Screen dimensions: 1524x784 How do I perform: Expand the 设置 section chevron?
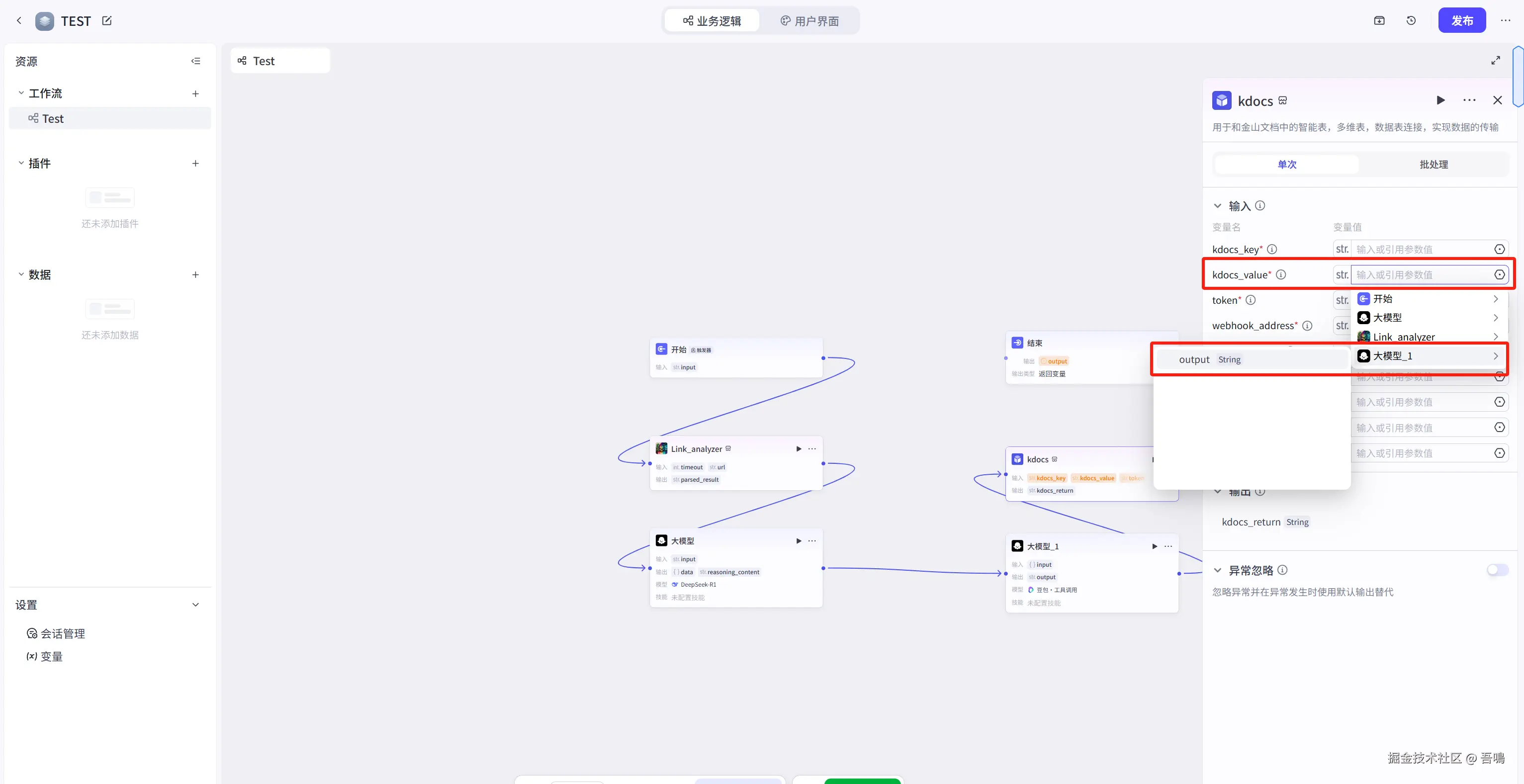click(196, 605)
